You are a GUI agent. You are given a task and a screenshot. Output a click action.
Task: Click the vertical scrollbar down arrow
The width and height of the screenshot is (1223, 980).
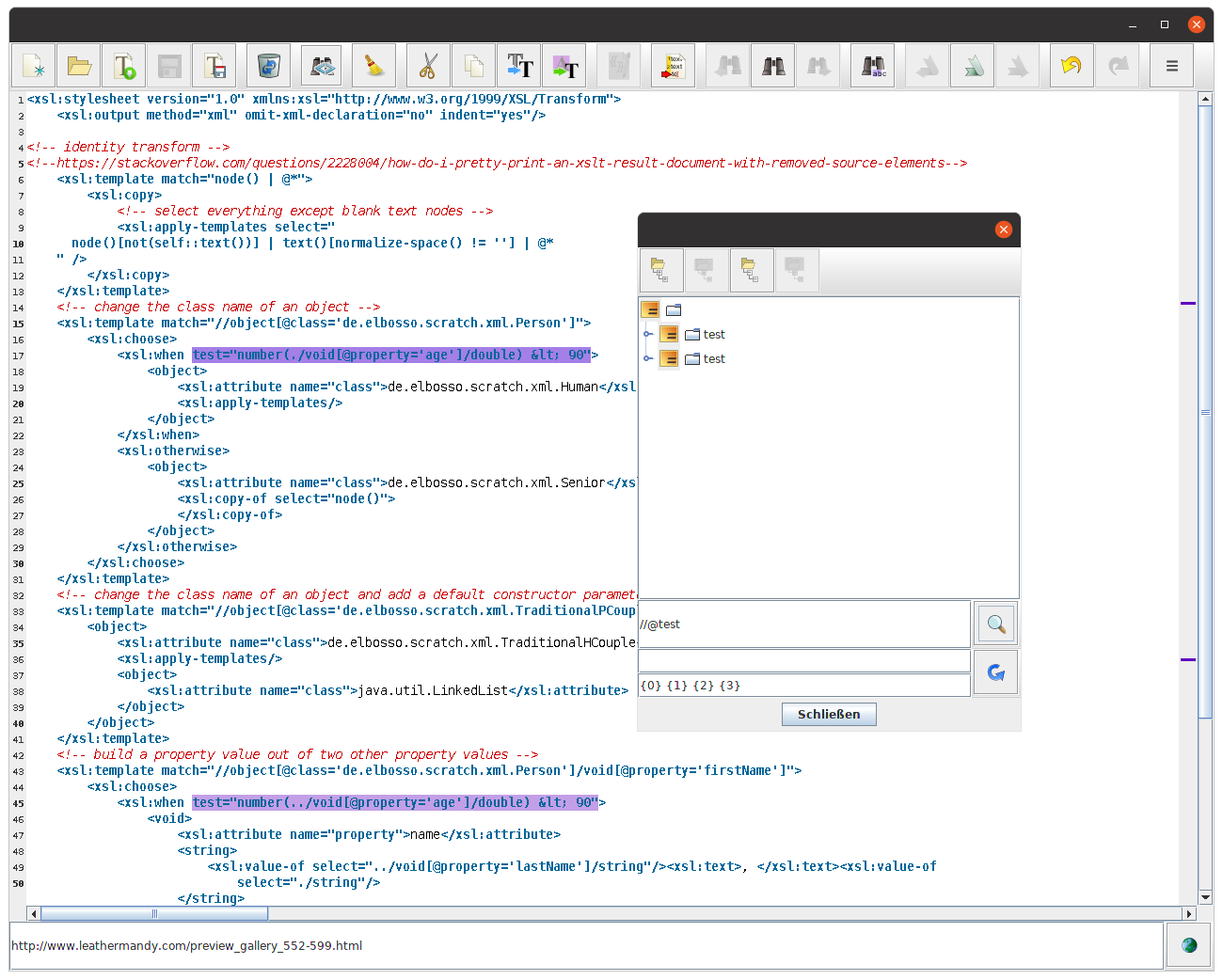click(x=1205, y=898)
